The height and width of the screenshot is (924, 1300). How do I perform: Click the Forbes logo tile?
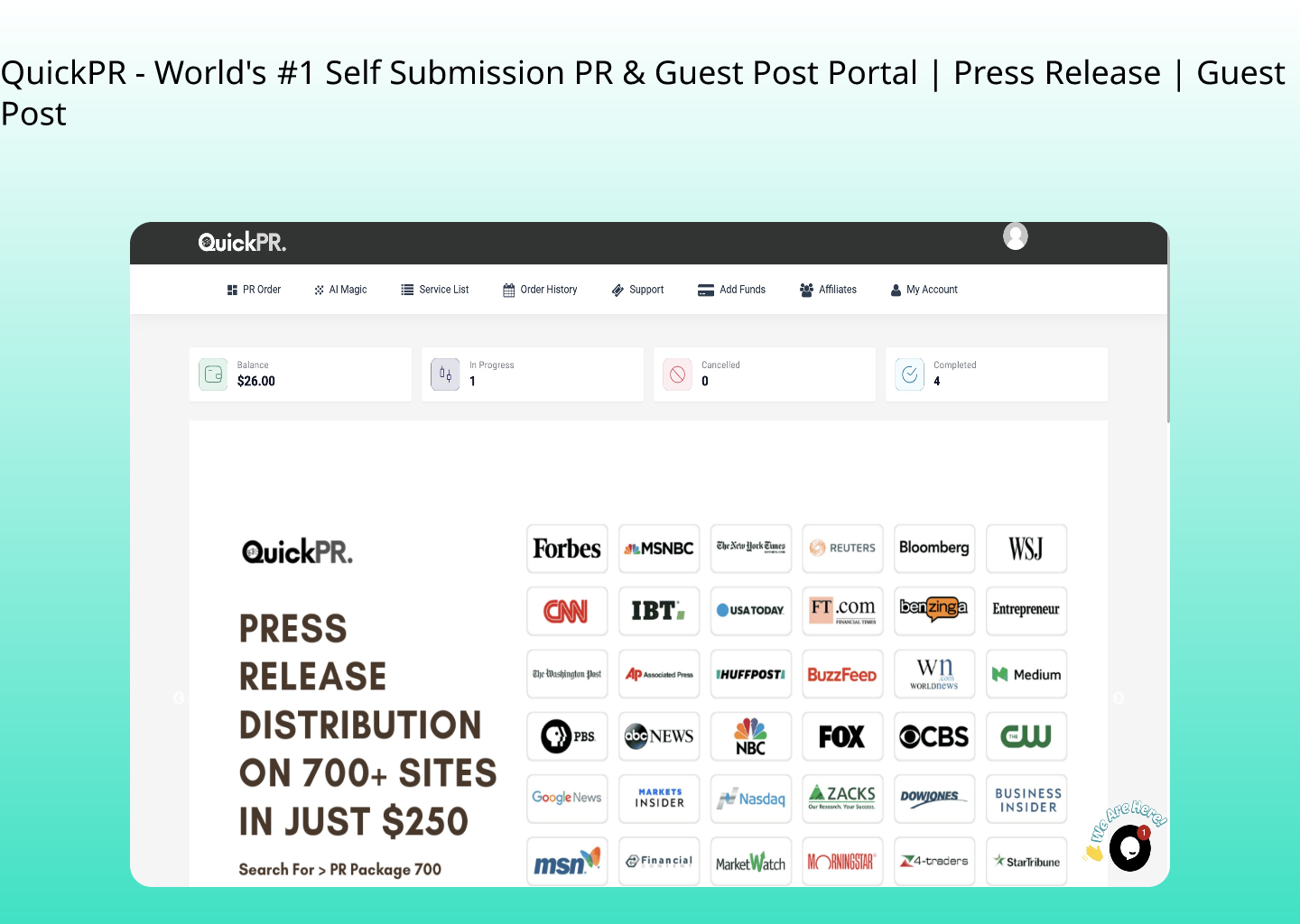(567, 549)
